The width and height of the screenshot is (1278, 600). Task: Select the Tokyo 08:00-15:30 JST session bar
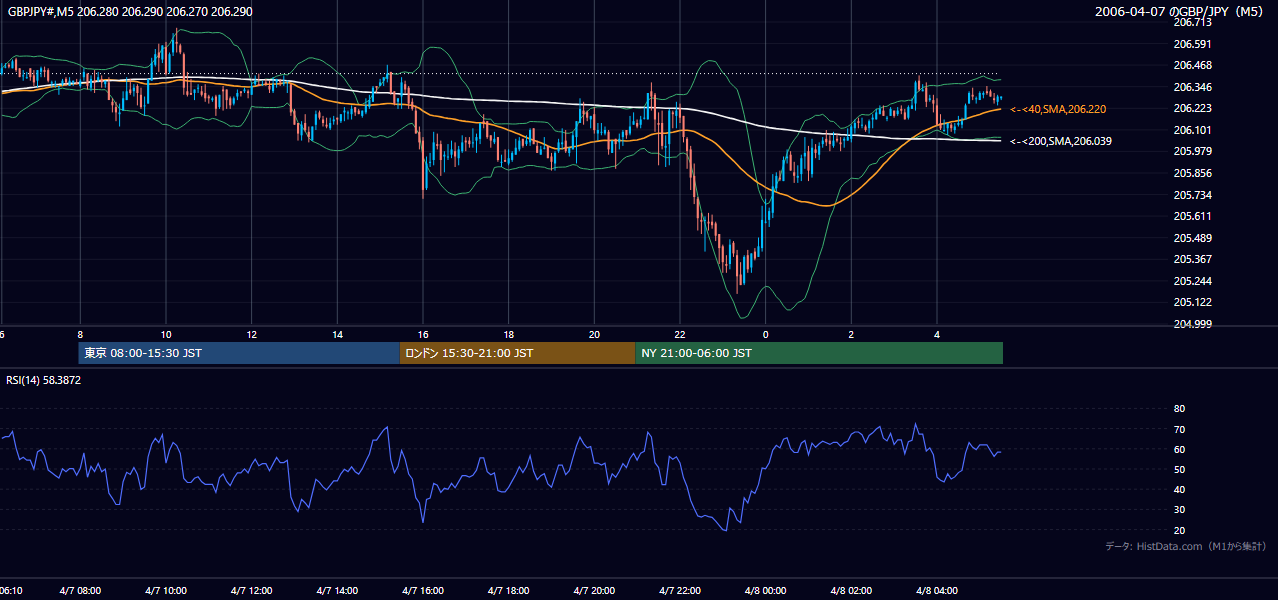[x=239, y=353]
